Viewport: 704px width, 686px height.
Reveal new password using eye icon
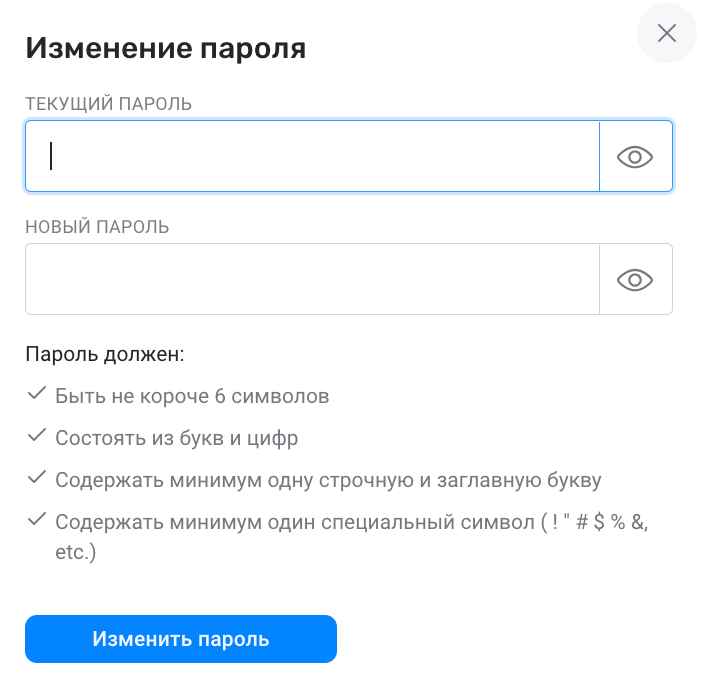(635, 280)
